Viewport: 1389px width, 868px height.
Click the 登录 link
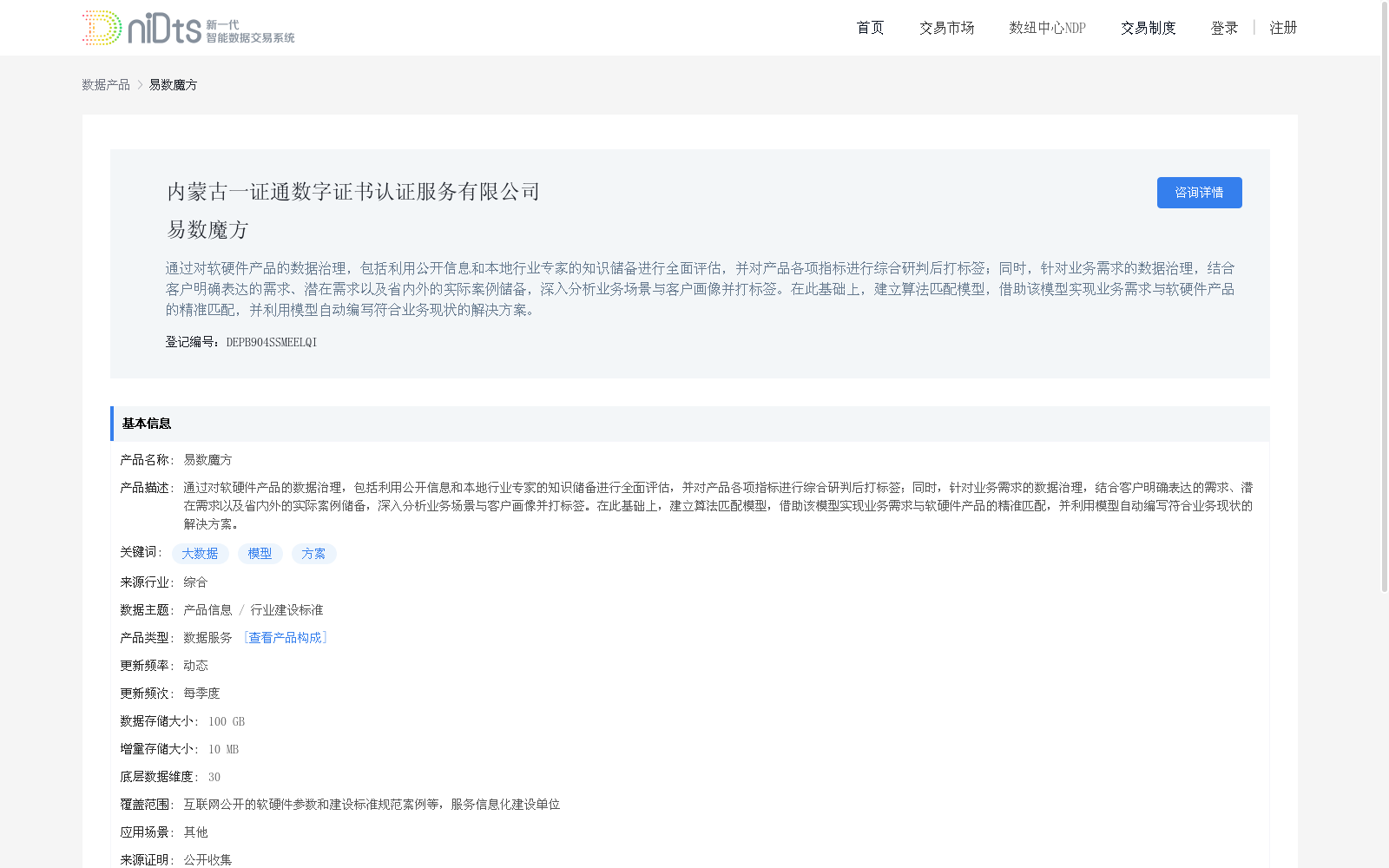click(x=1224, y=28)
